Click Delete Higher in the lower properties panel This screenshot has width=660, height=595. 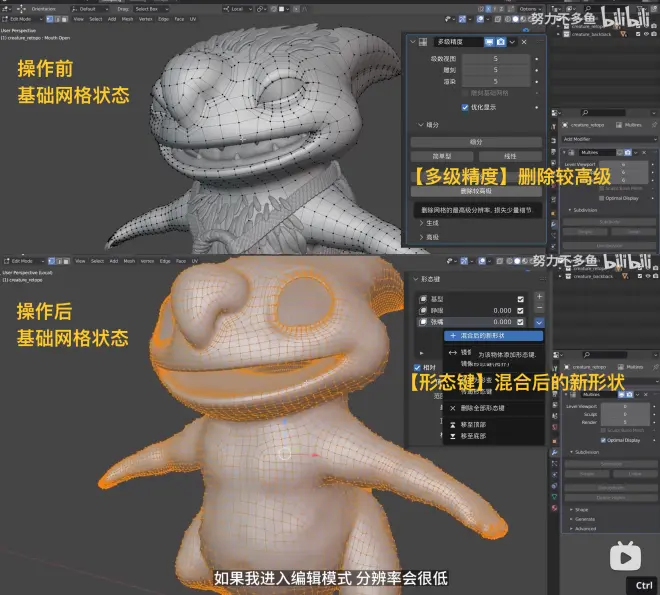click(611, 497)
